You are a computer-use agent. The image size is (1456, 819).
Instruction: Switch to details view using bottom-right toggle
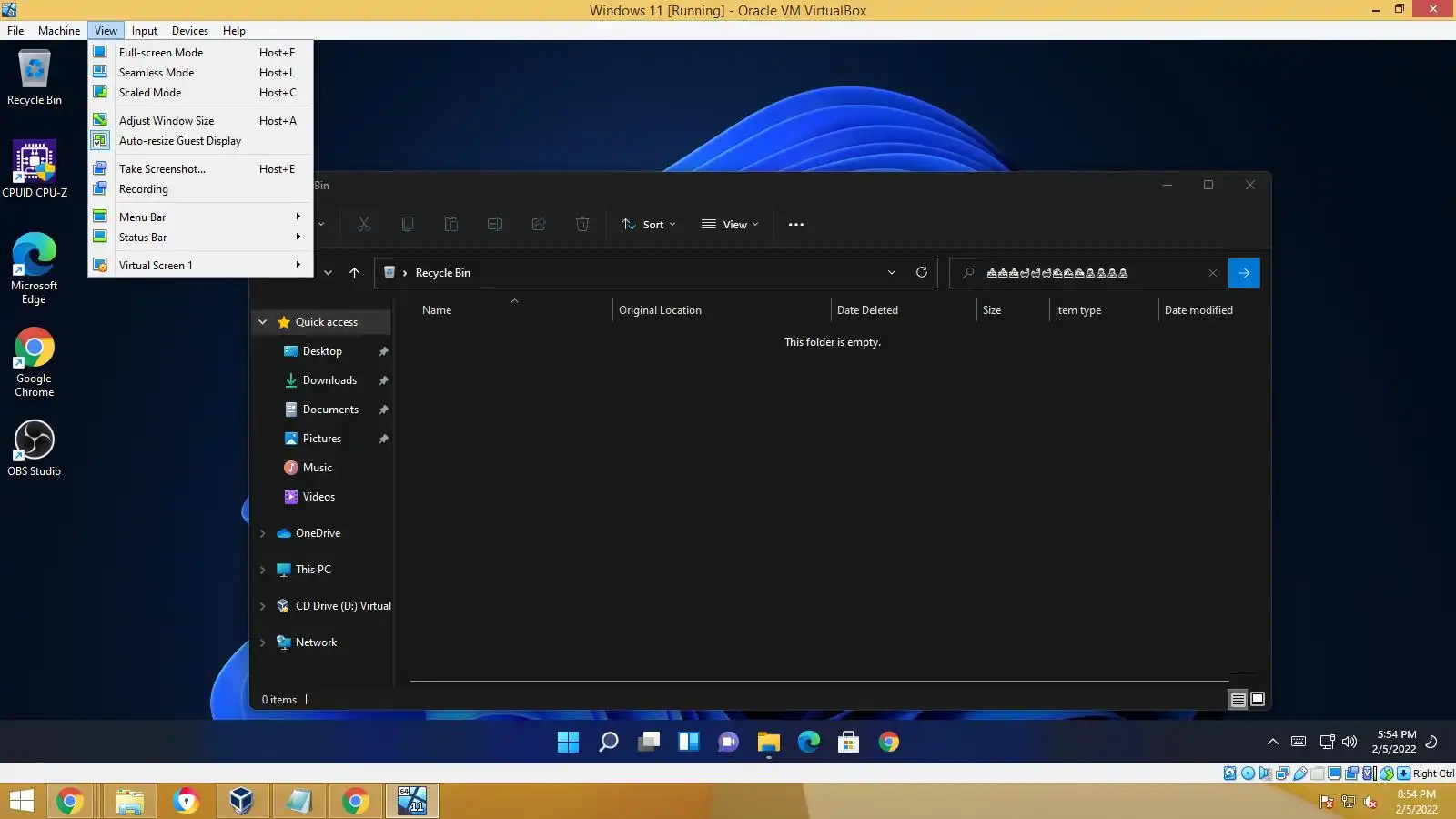pyautogui.click(x=1239, y=700)
